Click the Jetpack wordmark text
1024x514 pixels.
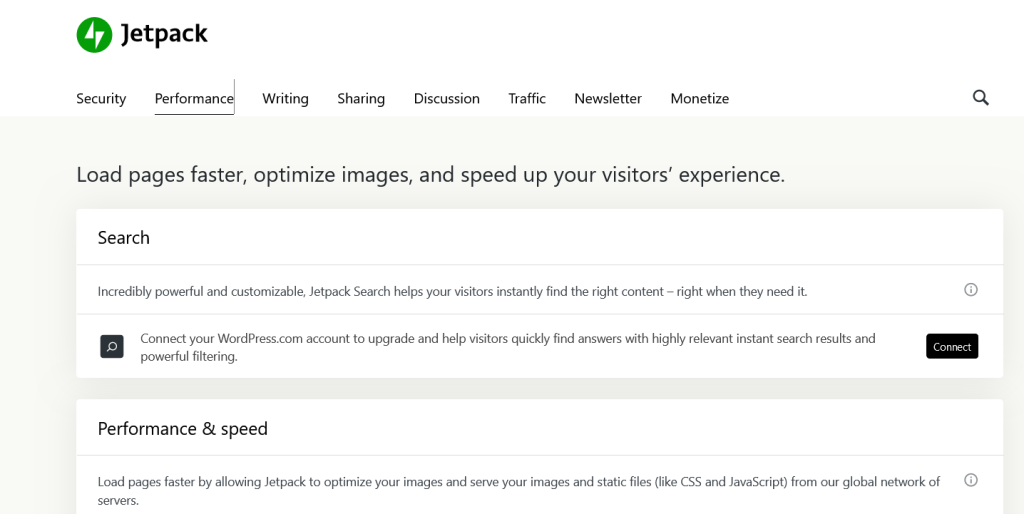[164, 35]
